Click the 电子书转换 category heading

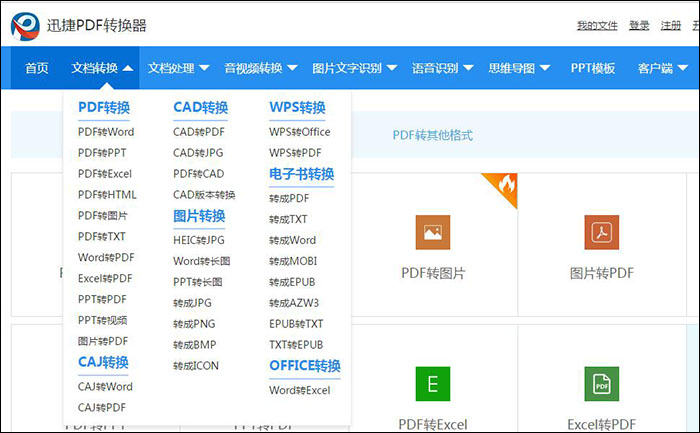pos(301,174)
